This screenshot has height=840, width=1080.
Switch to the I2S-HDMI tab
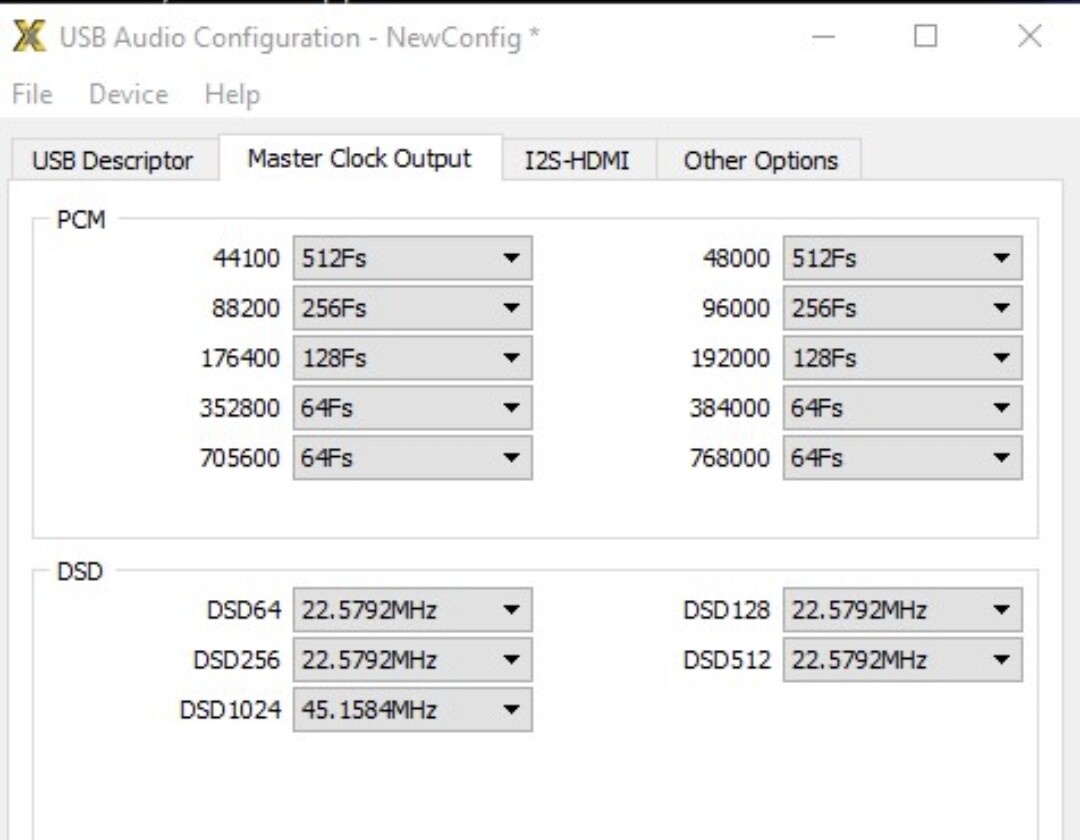coord(578,161)
